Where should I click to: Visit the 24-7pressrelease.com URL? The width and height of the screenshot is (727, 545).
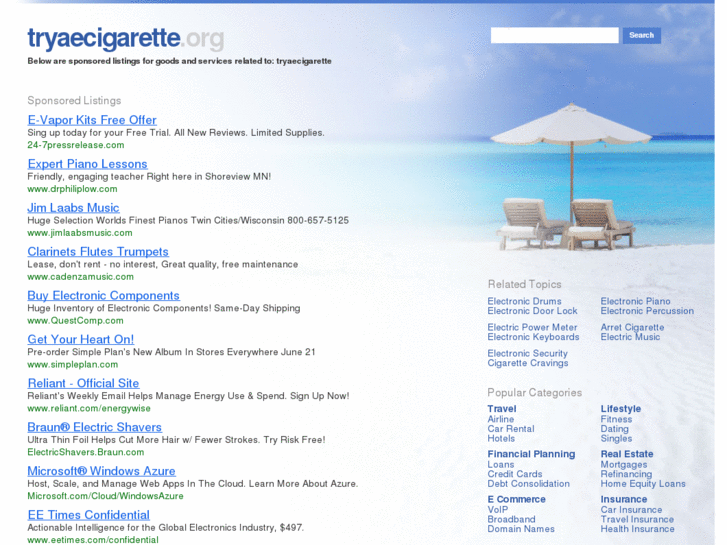(76, 145)
